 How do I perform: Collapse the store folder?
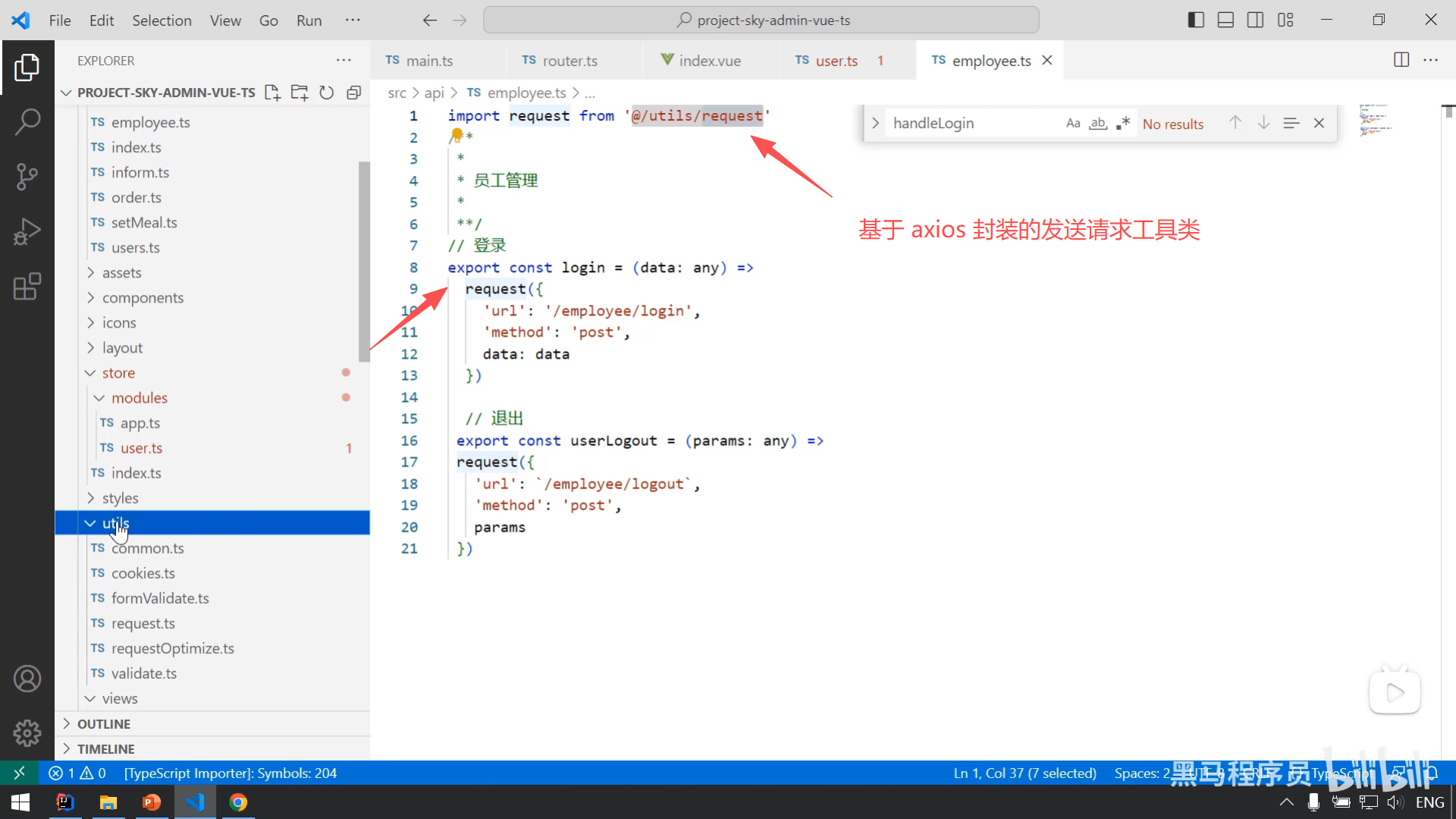point(118,373)
